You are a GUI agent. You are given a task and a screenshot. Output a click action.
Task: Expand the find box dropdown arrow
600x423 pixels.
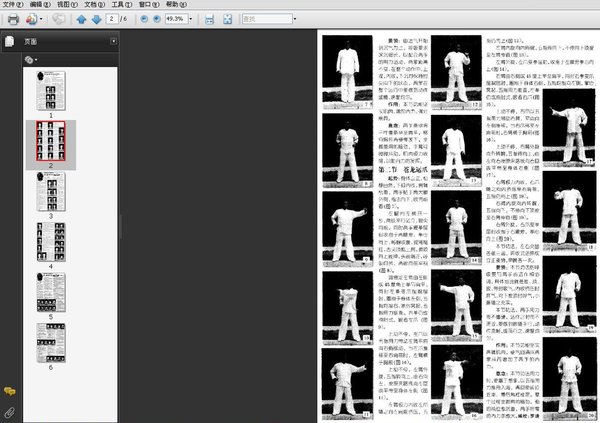(295, 19)
